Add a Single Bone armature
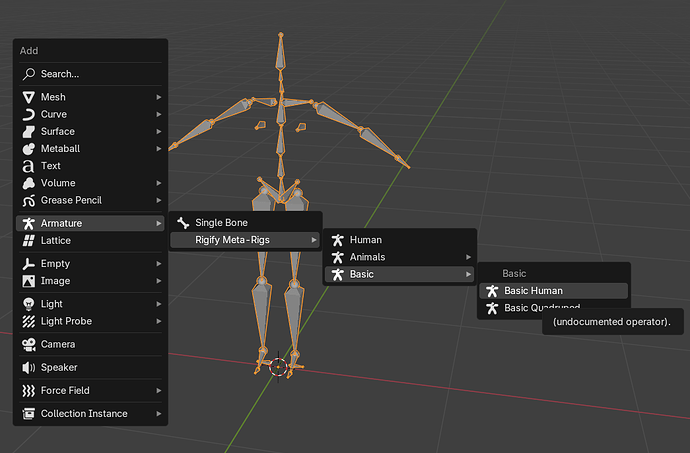This screenshot has height=453, width=690. pyautogui.click(x=245, y=223)
